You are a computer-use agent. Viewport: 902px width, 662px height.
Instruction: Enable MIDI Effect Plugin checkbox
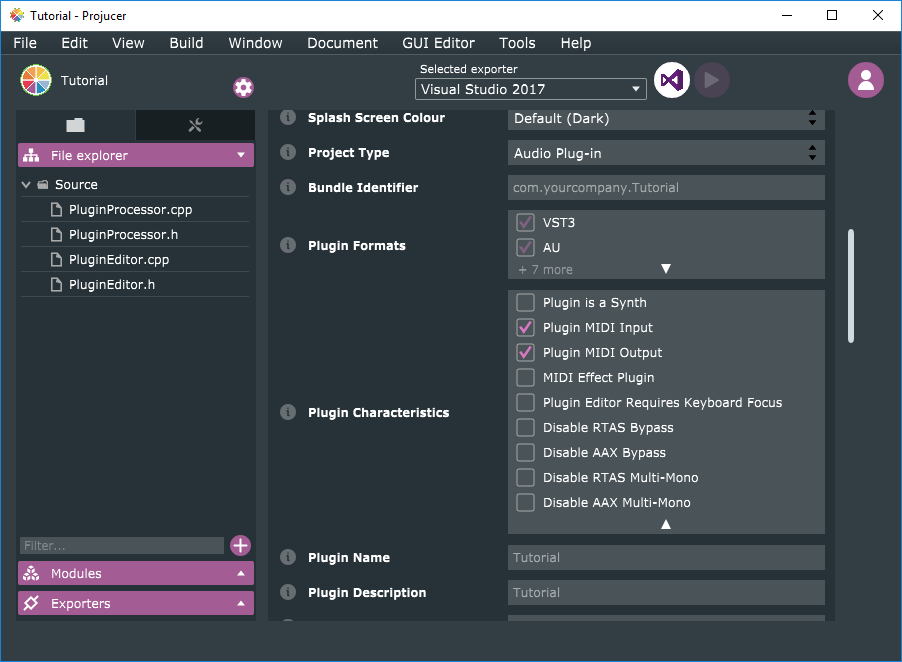[x=525, y=377]
